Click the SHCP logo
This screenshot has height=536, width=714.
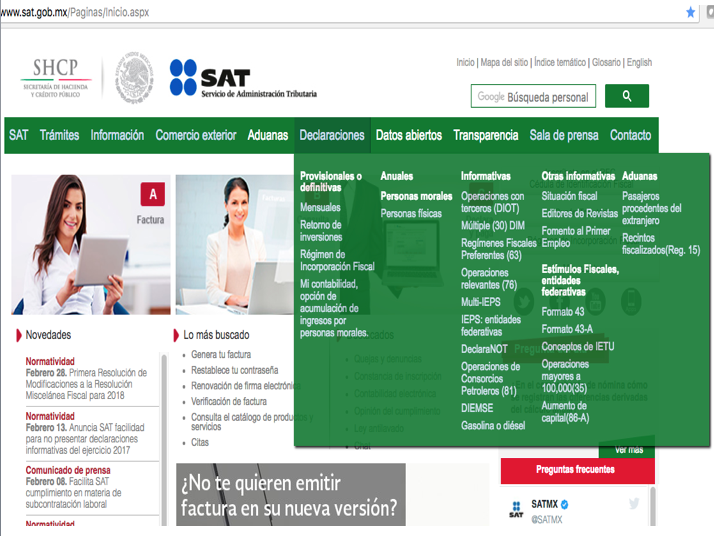pos(56,77)
